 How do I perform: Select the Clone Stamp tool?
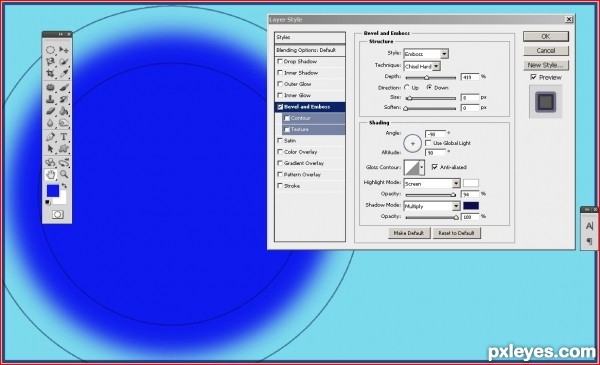(50, 99)
